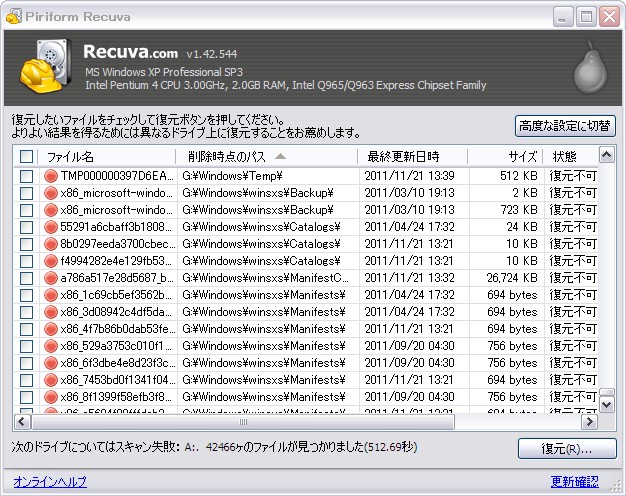Click the horizontal scrollbar right arrow
Image resolution: width=626 pixels, height=496 pixels.
tap(589, 422)
